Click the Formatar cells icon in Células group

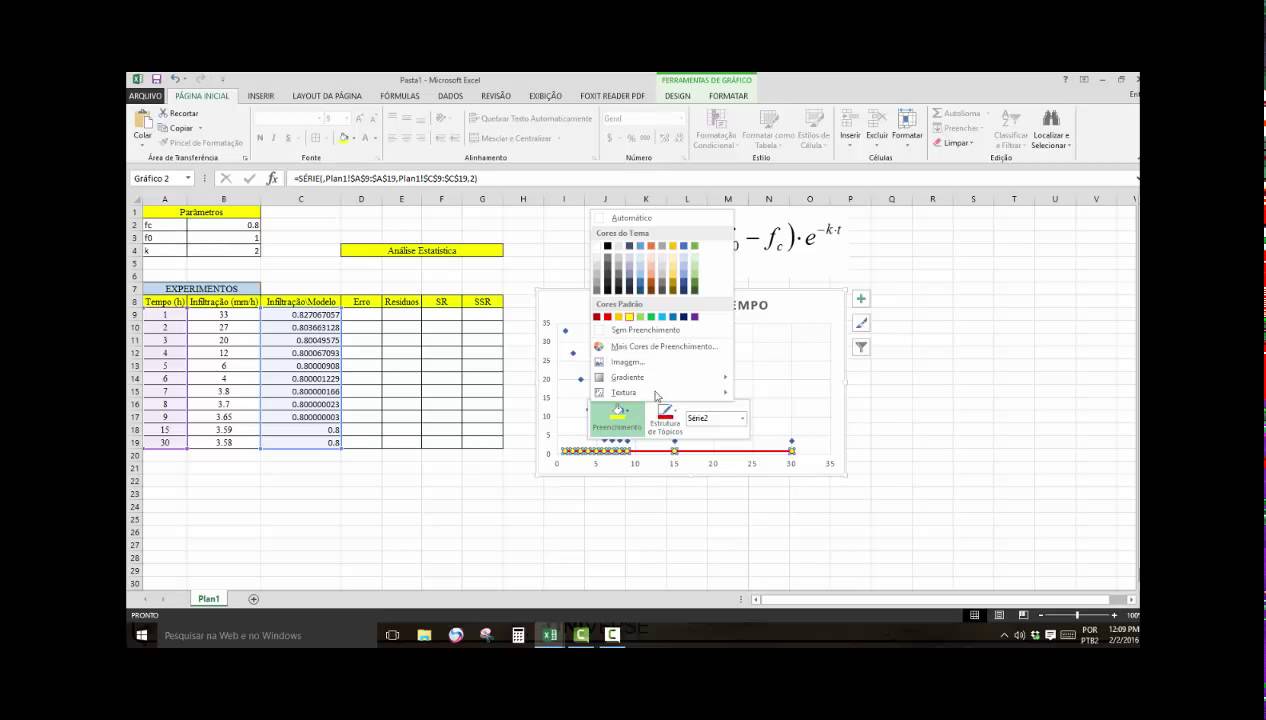907,118
